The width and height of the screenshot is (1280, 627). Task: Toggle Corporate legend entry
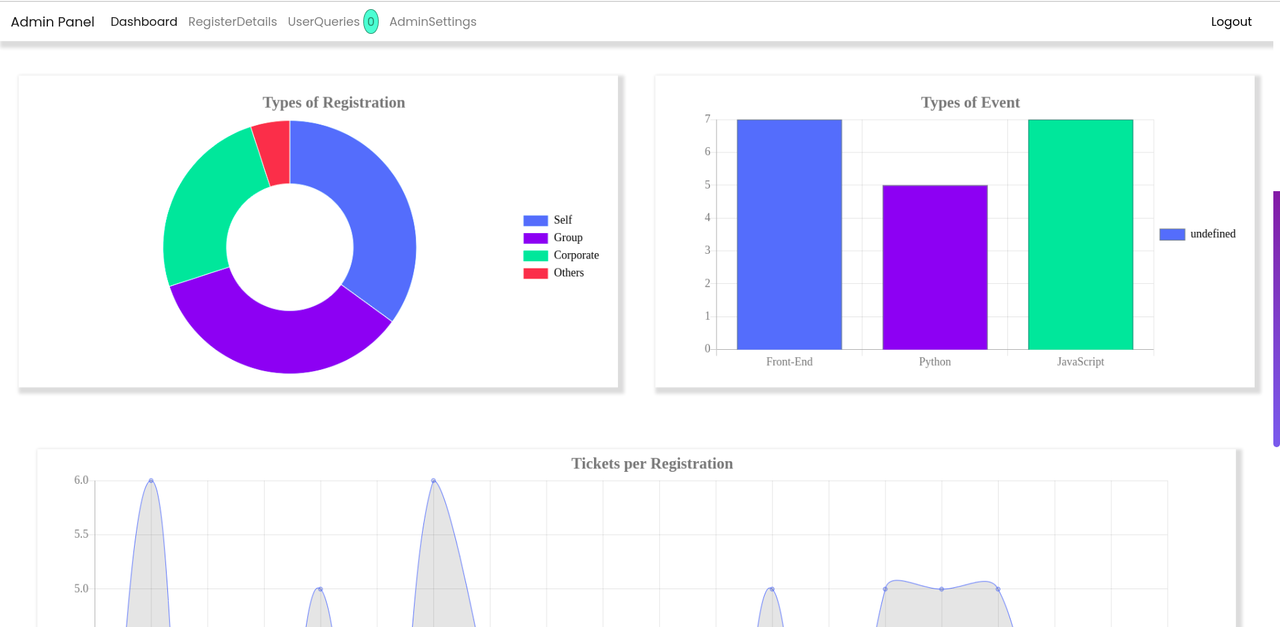click(561, 255)
